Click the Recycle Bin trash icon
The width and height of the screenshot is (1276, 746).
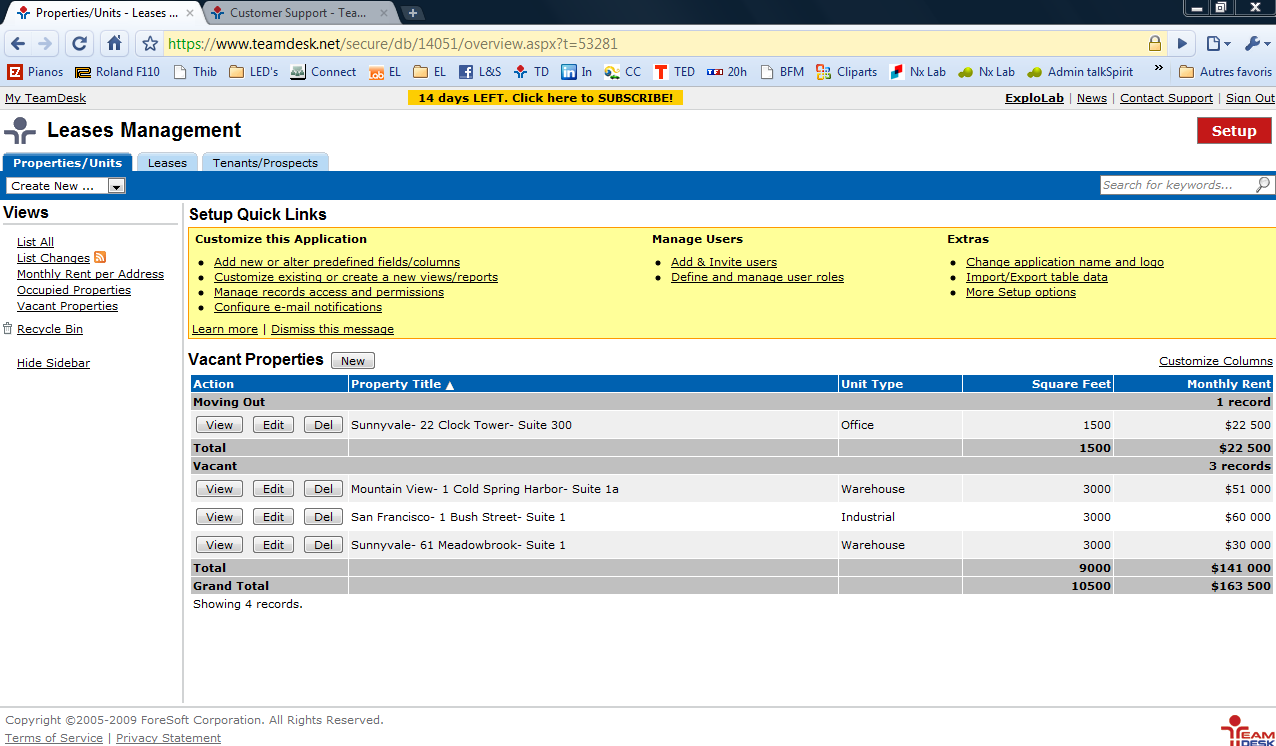[x=8, y=329]
